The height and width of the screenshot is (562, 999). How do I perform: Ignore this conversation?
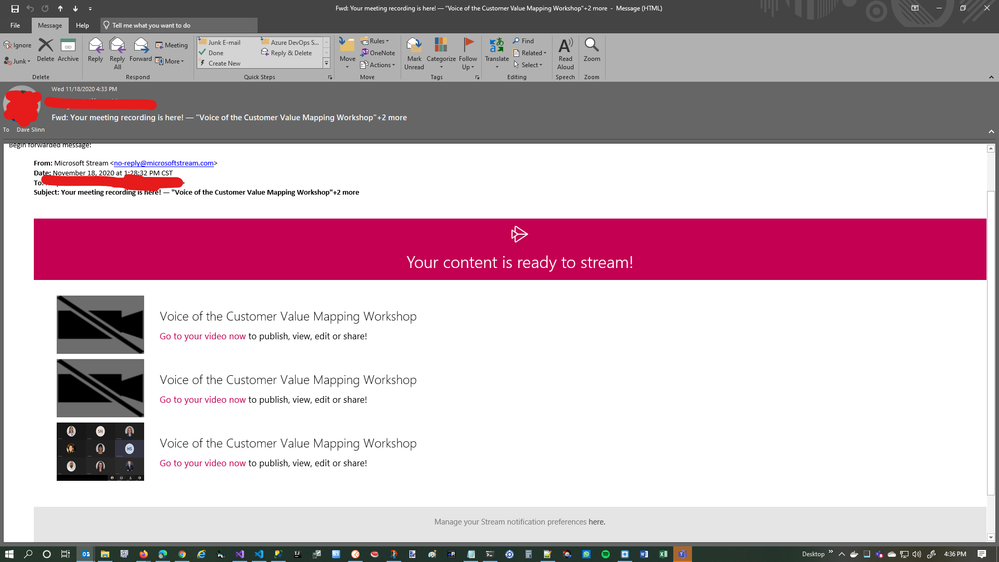17,45
